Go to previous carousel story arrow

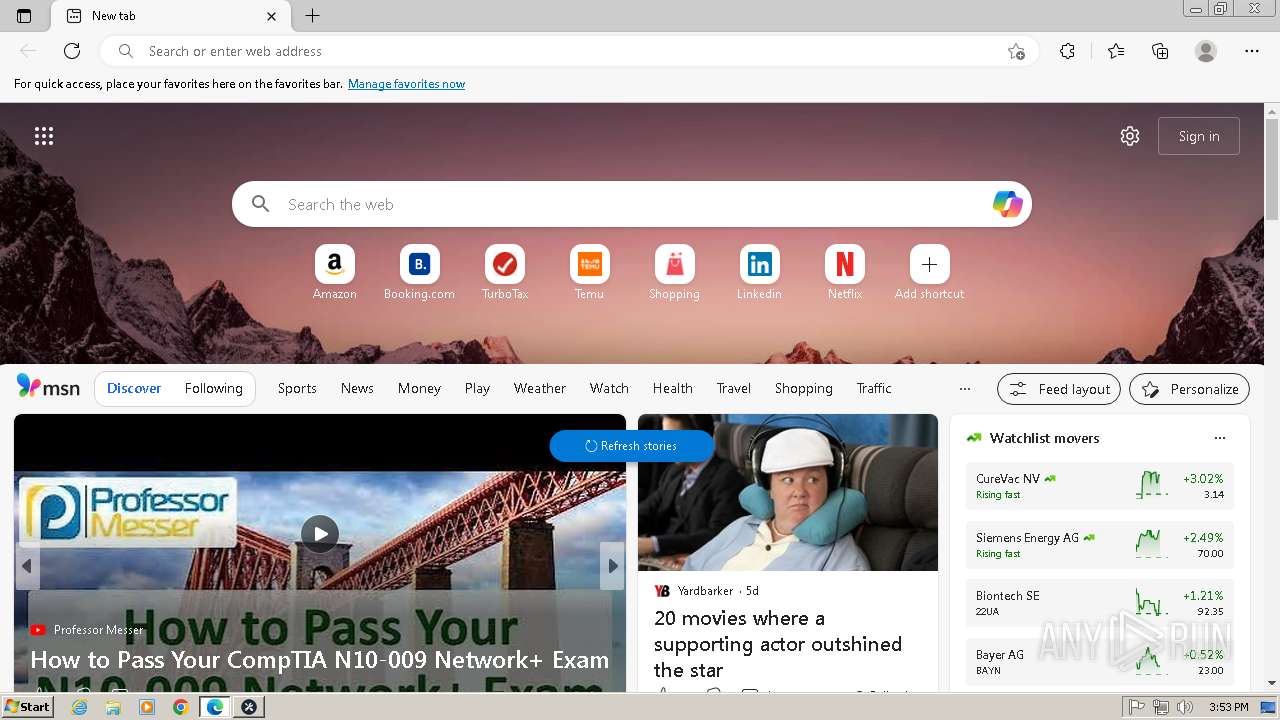(27, 566)
